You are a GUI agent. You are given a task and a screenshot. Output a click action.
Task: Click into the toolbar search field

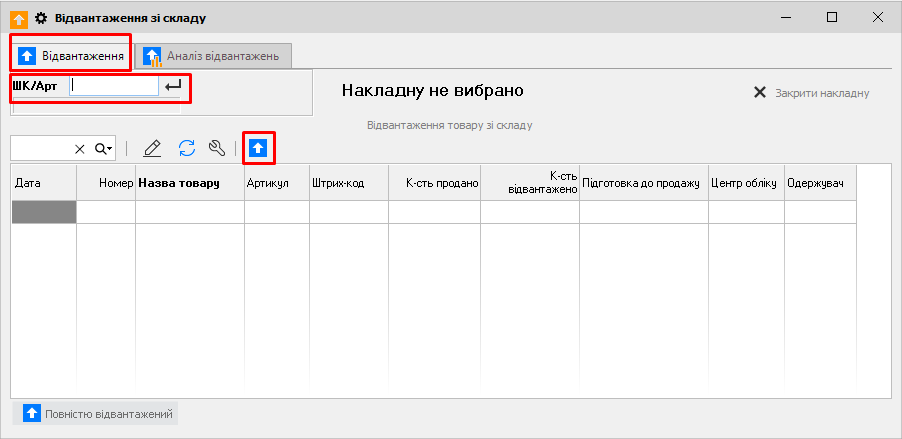(41, 149)
